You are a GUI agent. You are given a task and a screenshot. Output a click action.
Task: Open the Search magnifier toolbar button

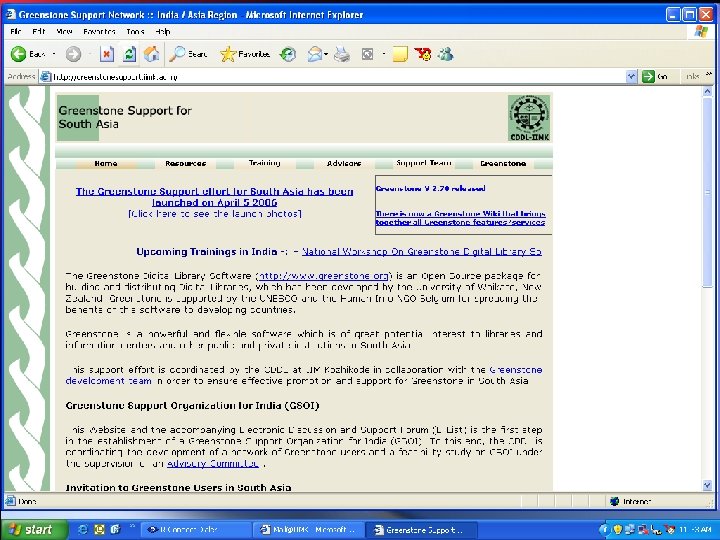pos(188,54)
